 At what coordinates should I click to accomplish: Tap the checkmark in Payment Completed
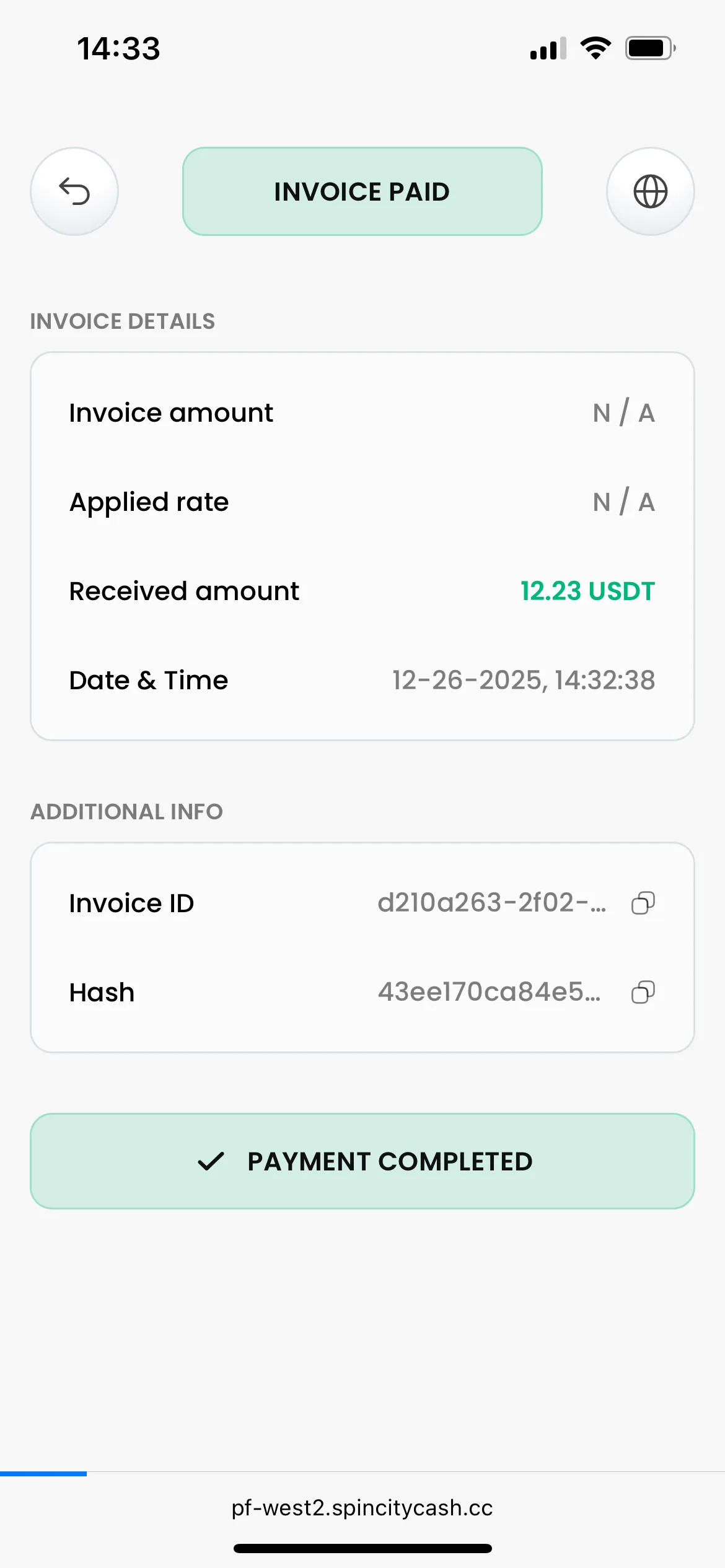click(211, 1161)
